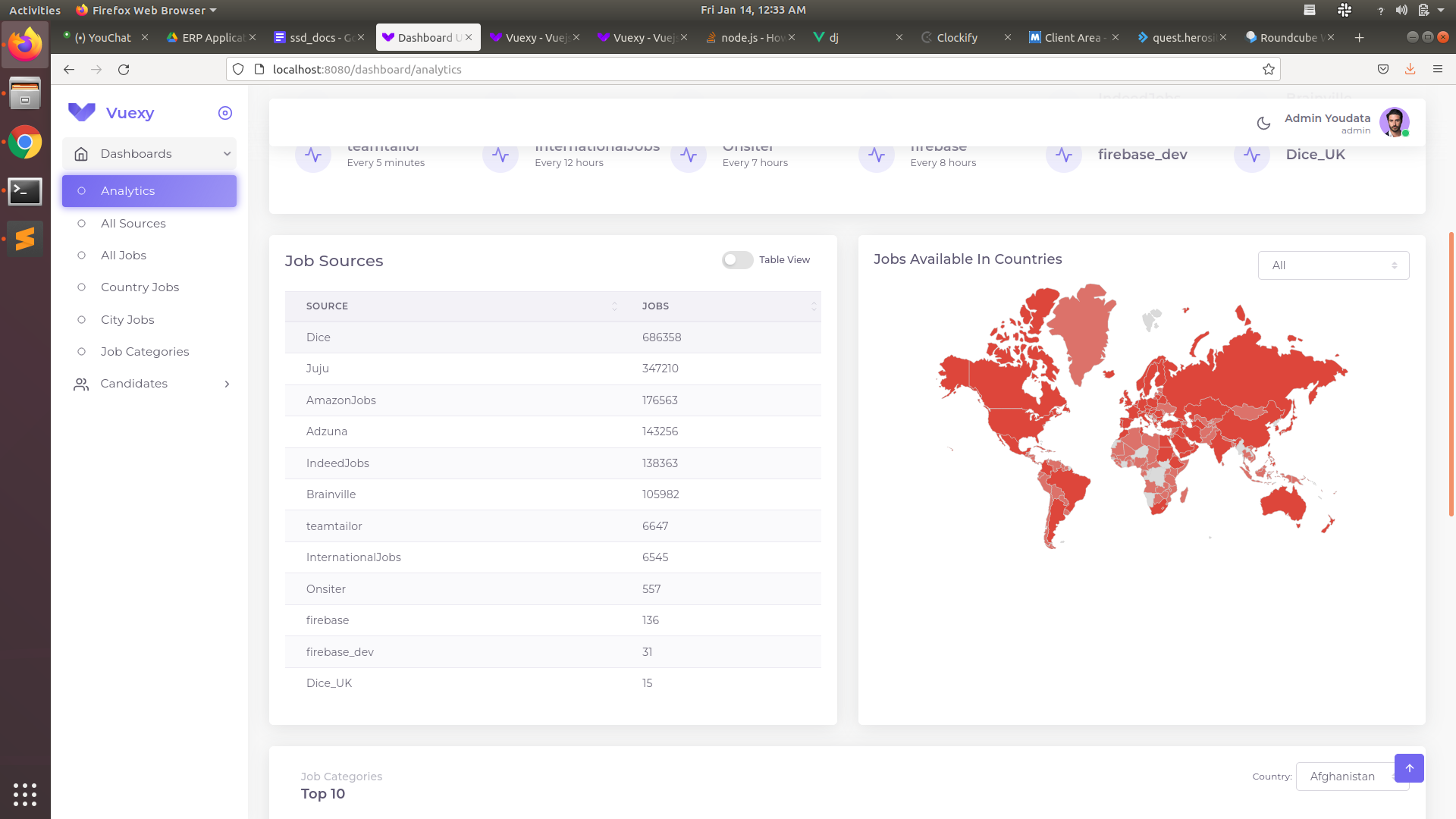The height and width of the screenshot is (819, 1456).
Task: Open a new browser tab
Action: click(x=1359, y=37)
